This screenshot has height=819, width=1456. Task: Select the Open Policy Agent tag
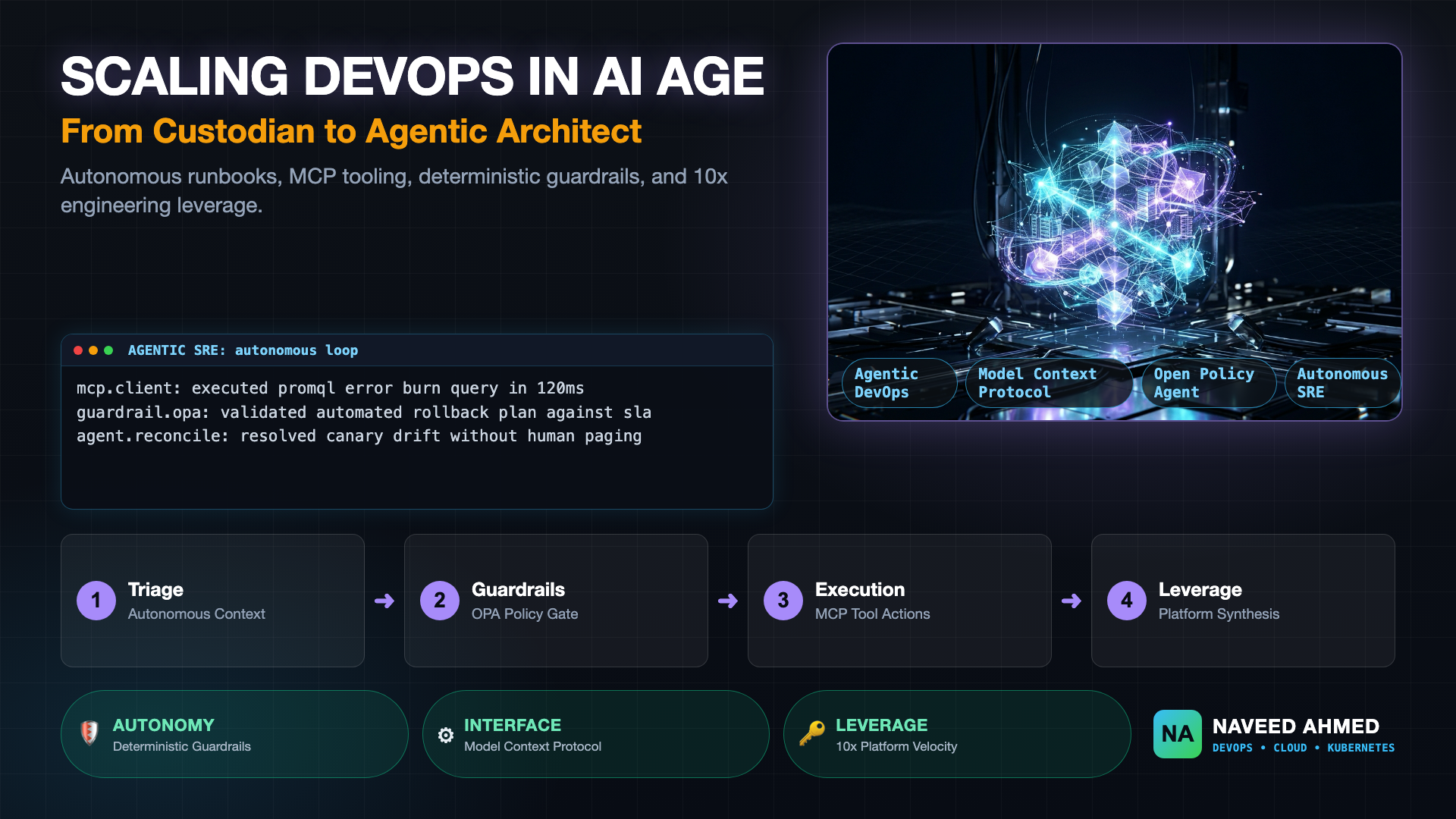(1209, 383)
